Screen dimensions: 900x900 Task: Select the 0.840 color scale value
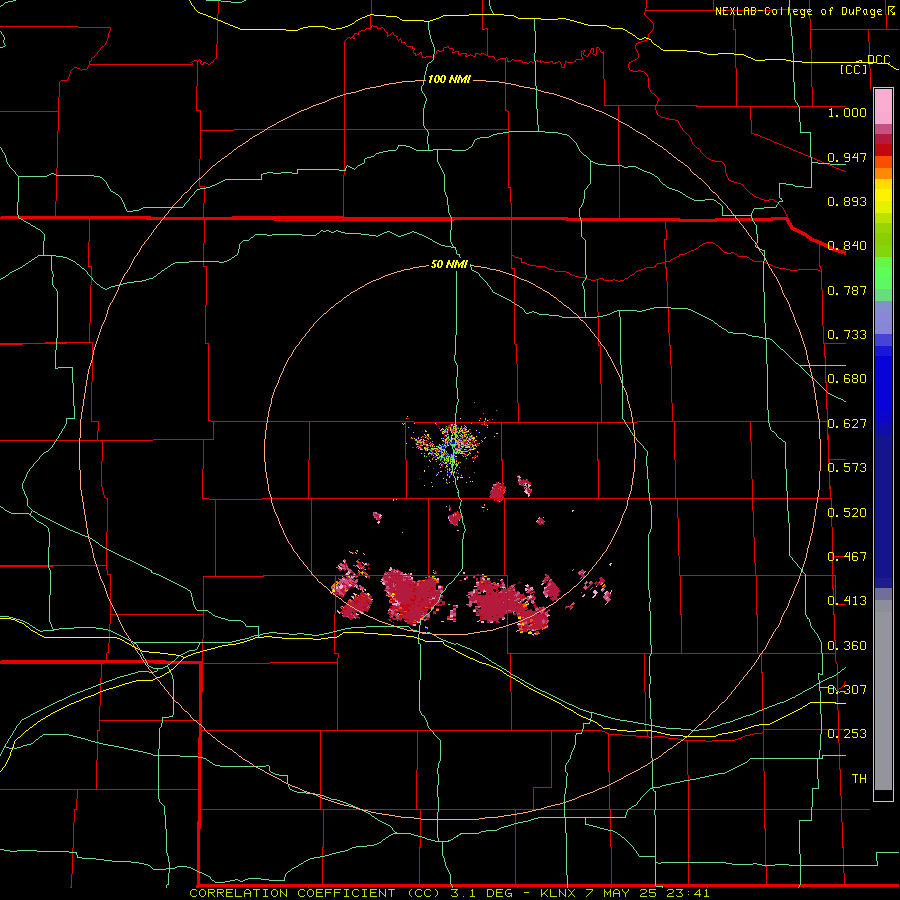click(847, 246)
